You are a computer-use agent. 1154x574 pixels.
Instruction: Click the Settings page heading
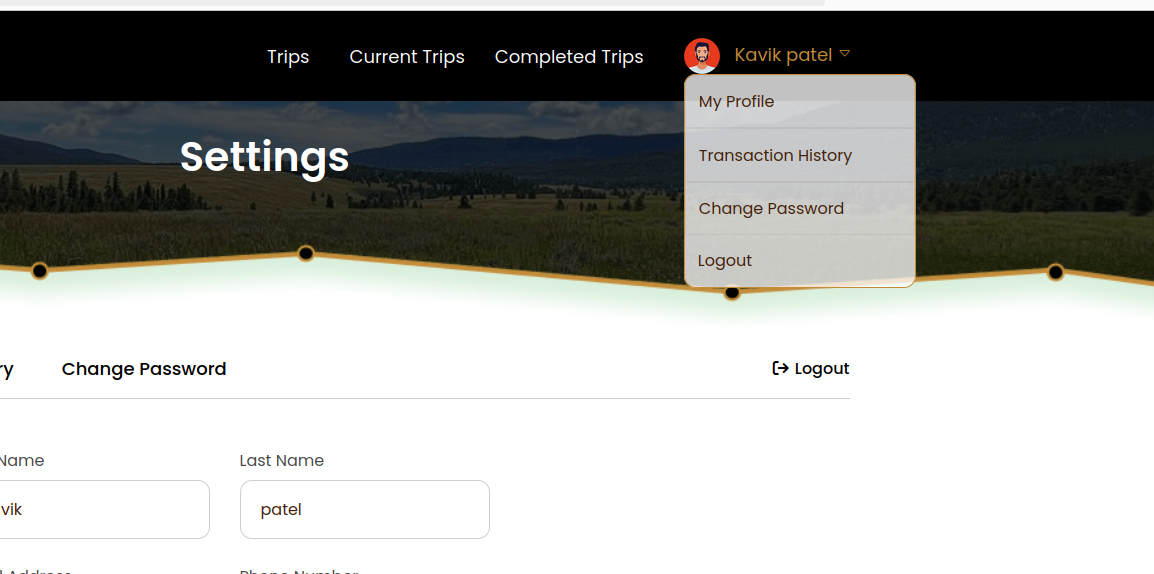point(264,157)
